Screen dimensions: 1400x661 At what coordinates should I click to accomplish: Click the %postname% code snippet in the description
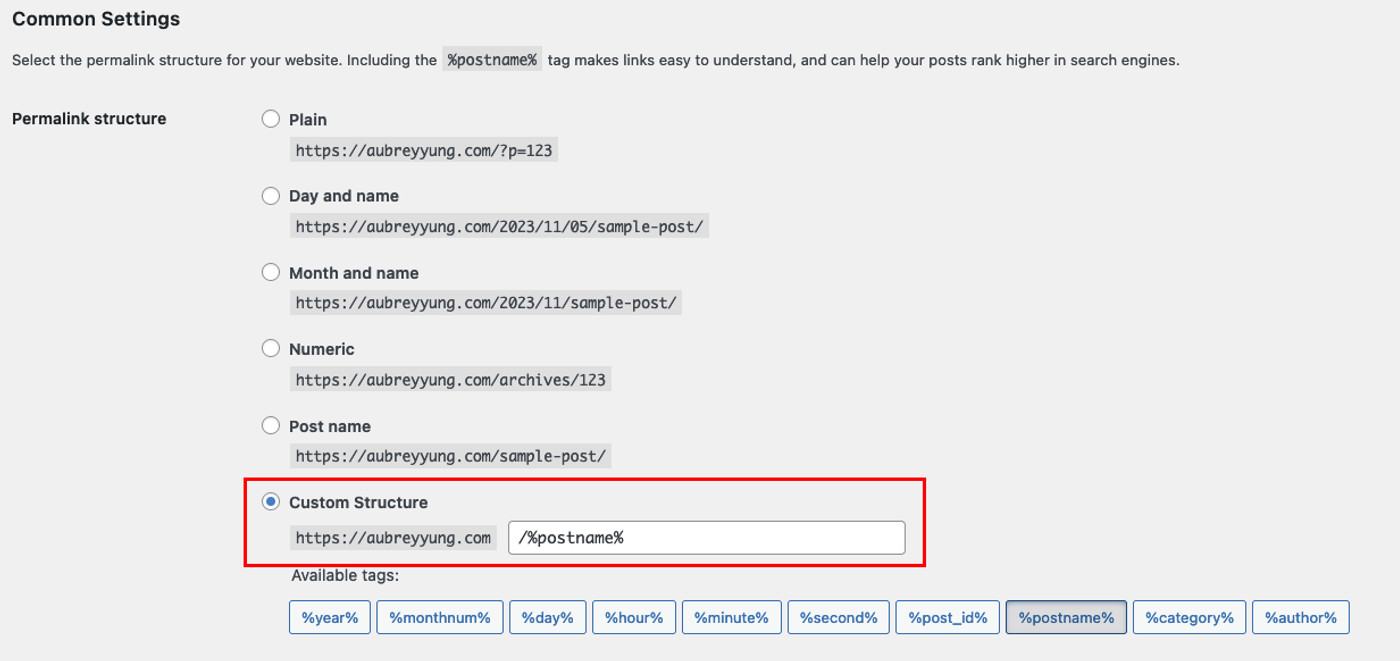492,60
